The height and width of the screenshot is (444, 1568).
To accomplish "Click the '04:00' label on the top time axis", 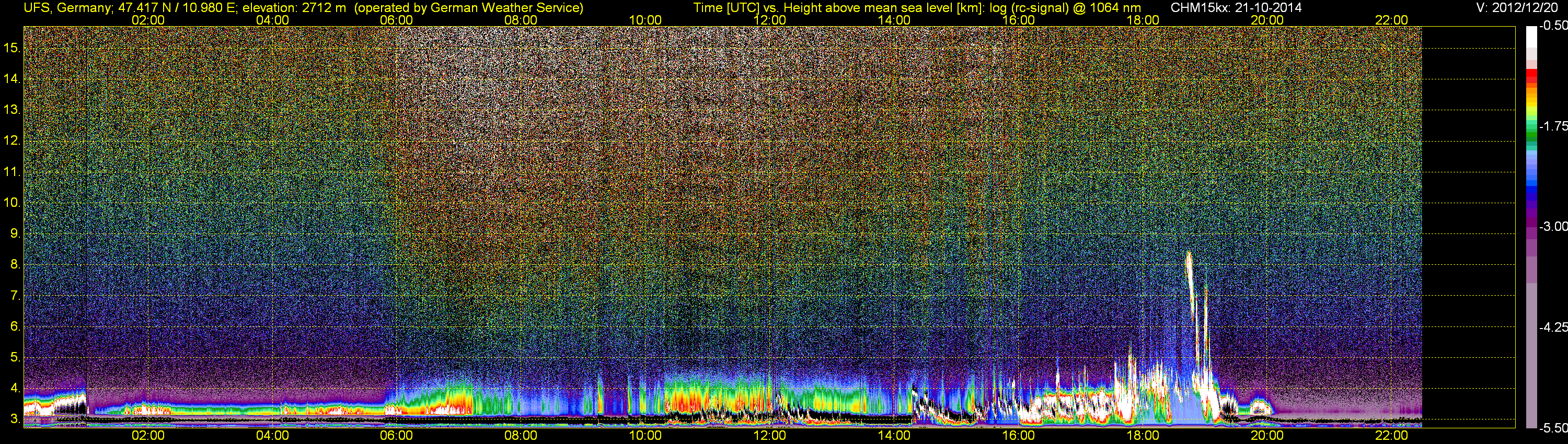I will (x=272, y=20).
